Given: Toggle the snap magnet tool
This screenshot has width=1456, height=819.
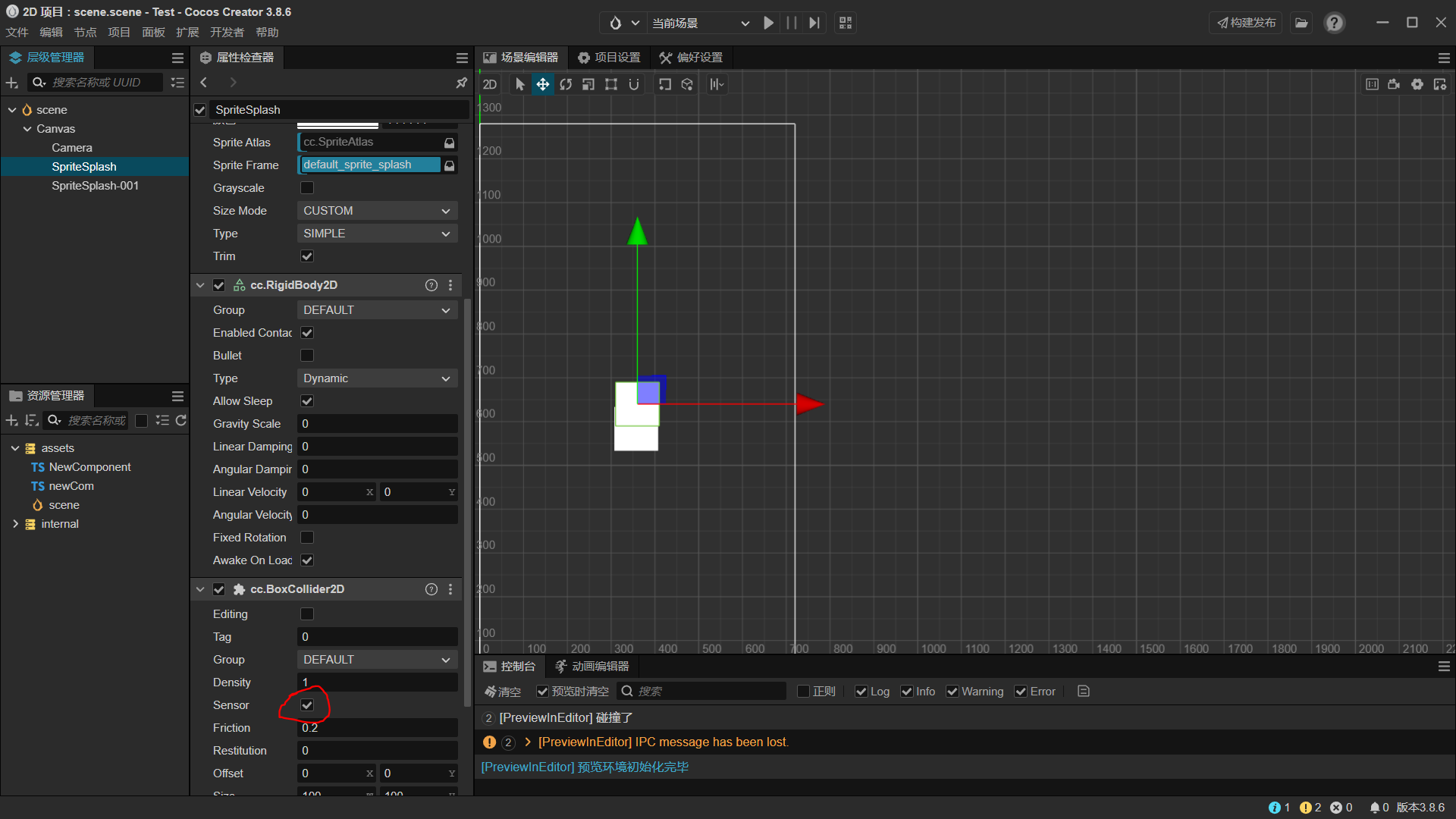Looking at the screenshot, I should [x=634, y=84].
